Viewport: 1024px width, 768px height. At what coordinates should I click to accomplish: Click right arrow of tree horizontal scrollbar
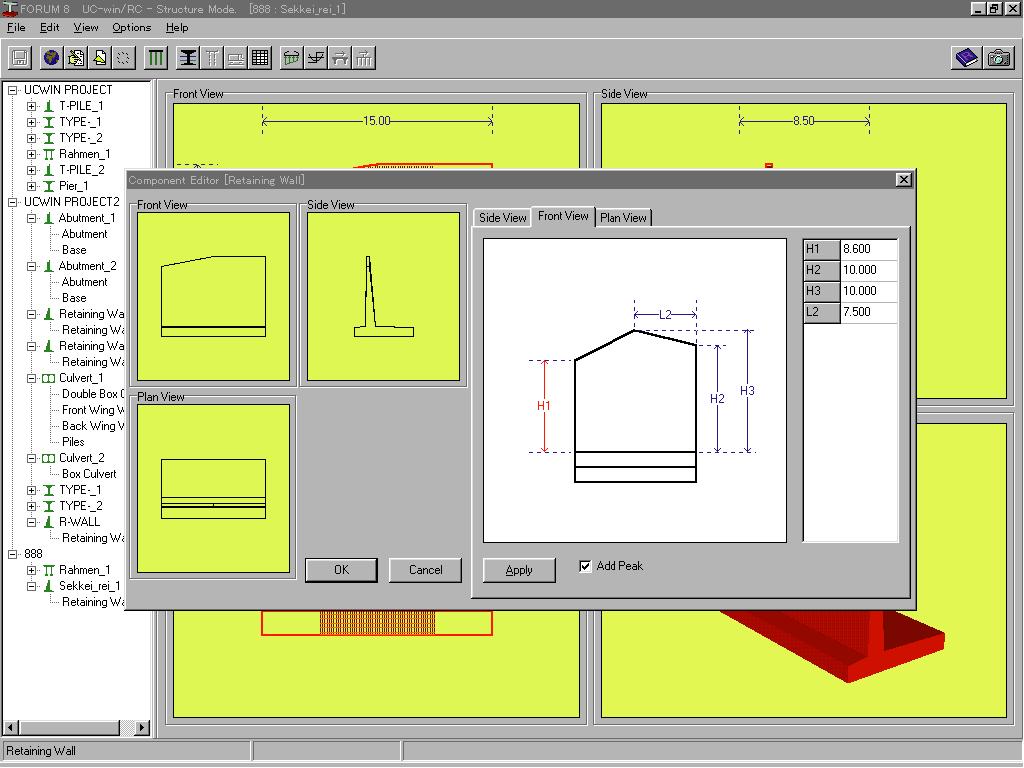pyautogui.click(x=141, y=728)
